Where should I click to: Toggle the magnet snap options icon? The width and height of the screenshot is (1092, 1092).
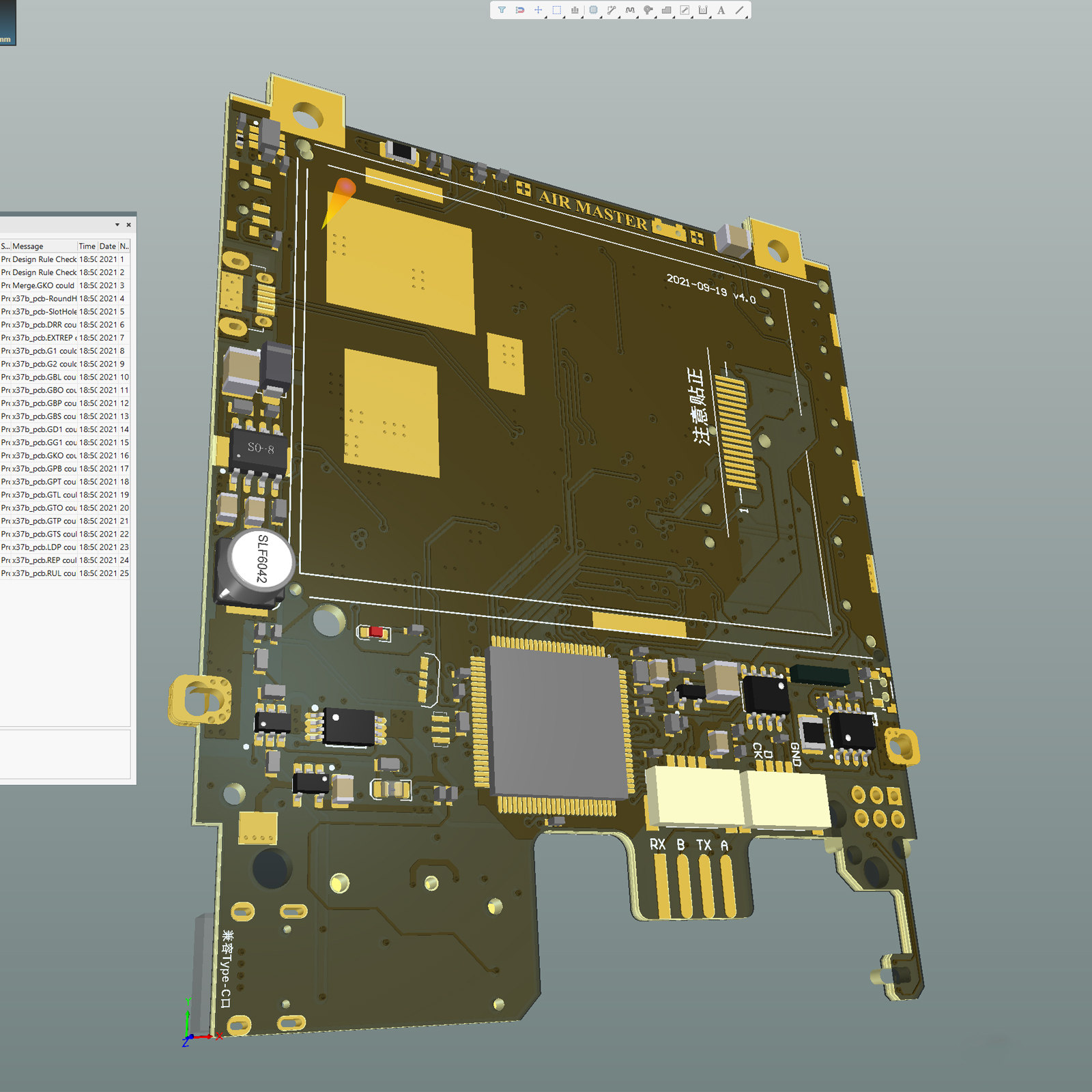[x=520, y=10]
